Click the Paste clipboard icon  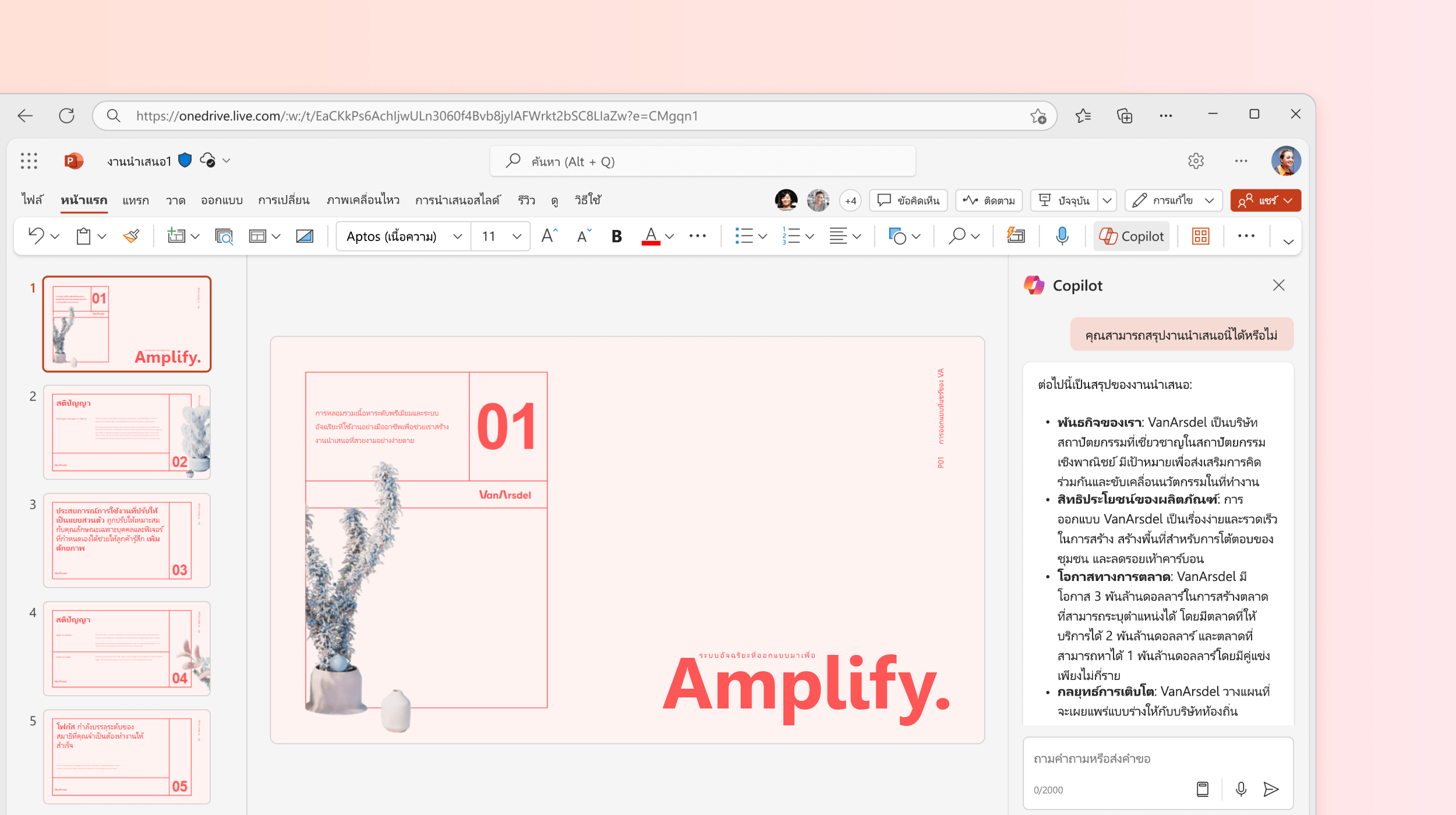click(x=83, y=236)
